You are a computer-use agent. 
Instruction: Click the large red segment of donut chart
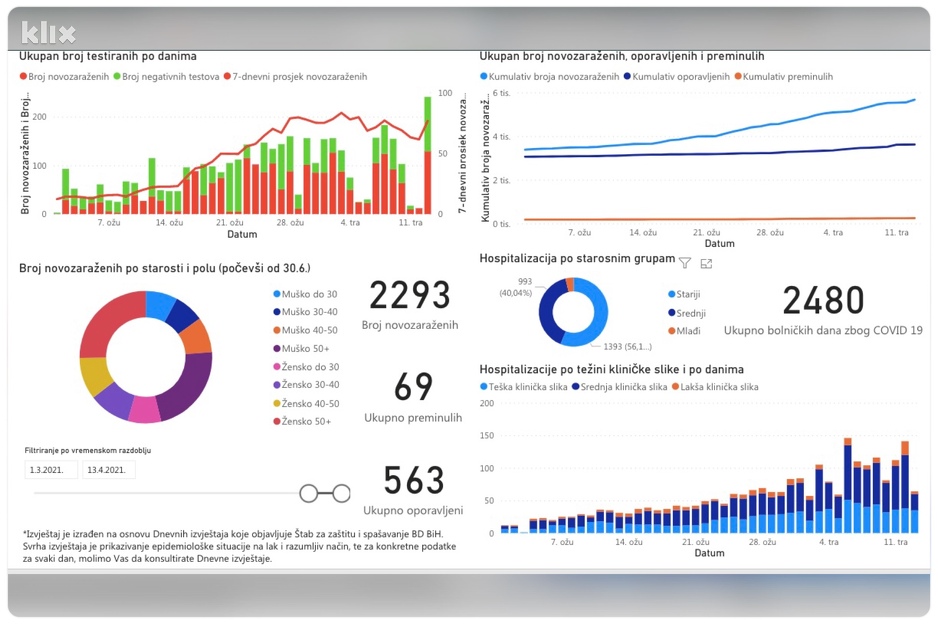pyautogui.click(x=109, y=323)
